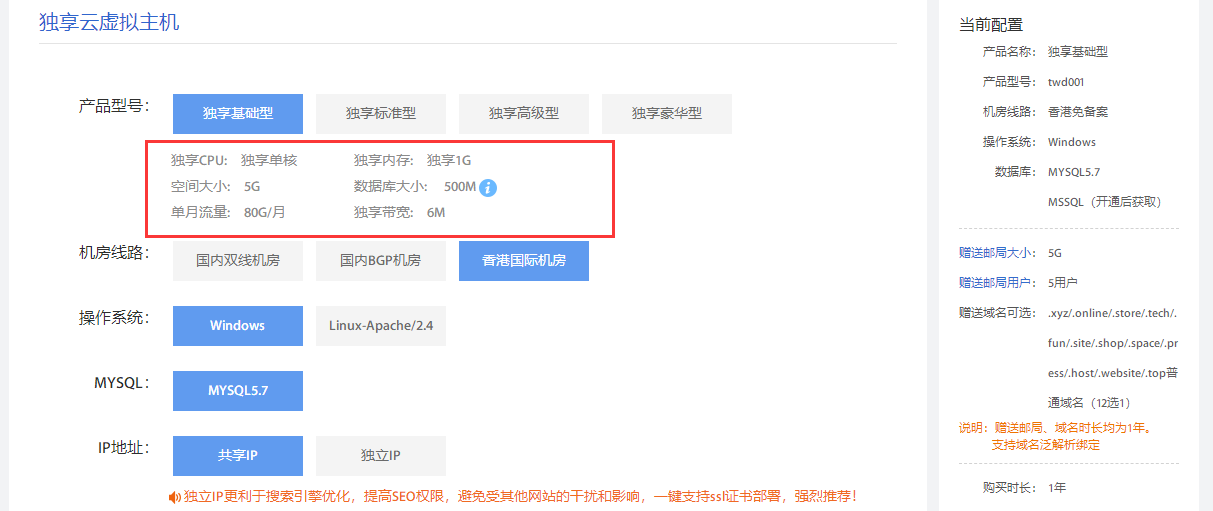This screenshot has height=511, width=1213.
Task: Click the MSSQL（开通后获取）text
Action: coord(1105,202)
